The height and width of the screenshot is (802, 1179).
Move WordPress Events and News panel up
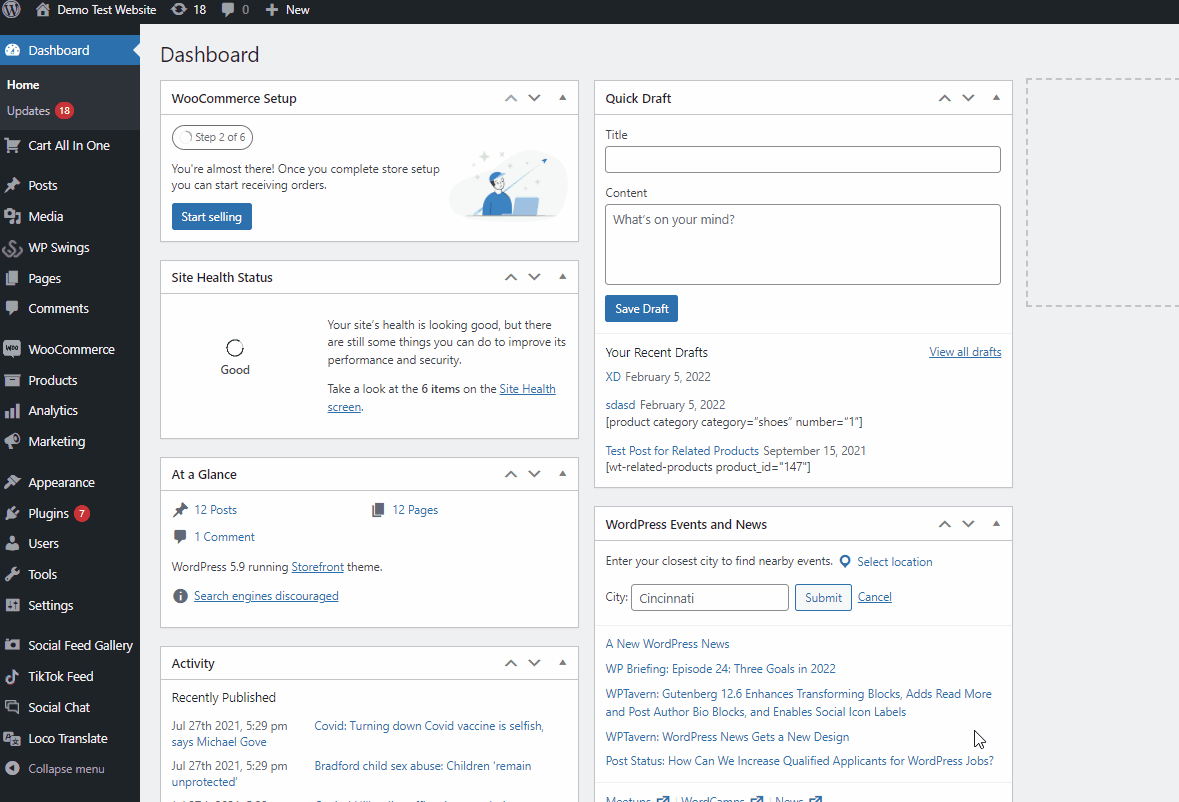click(944, 524)
